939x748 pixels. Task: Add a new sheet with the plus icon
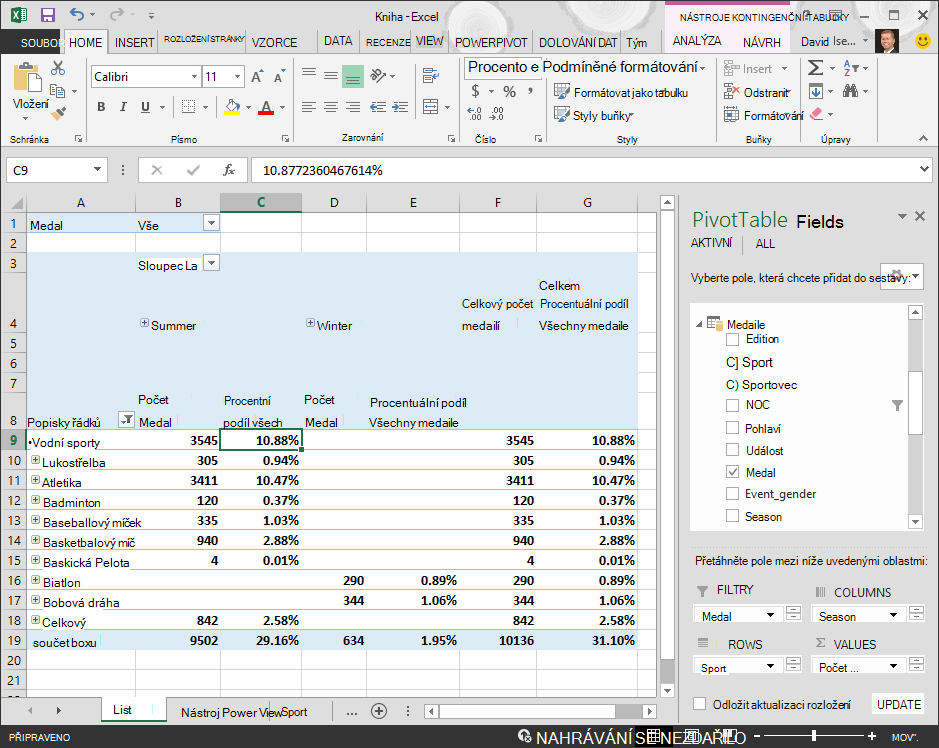click(378, 711)
